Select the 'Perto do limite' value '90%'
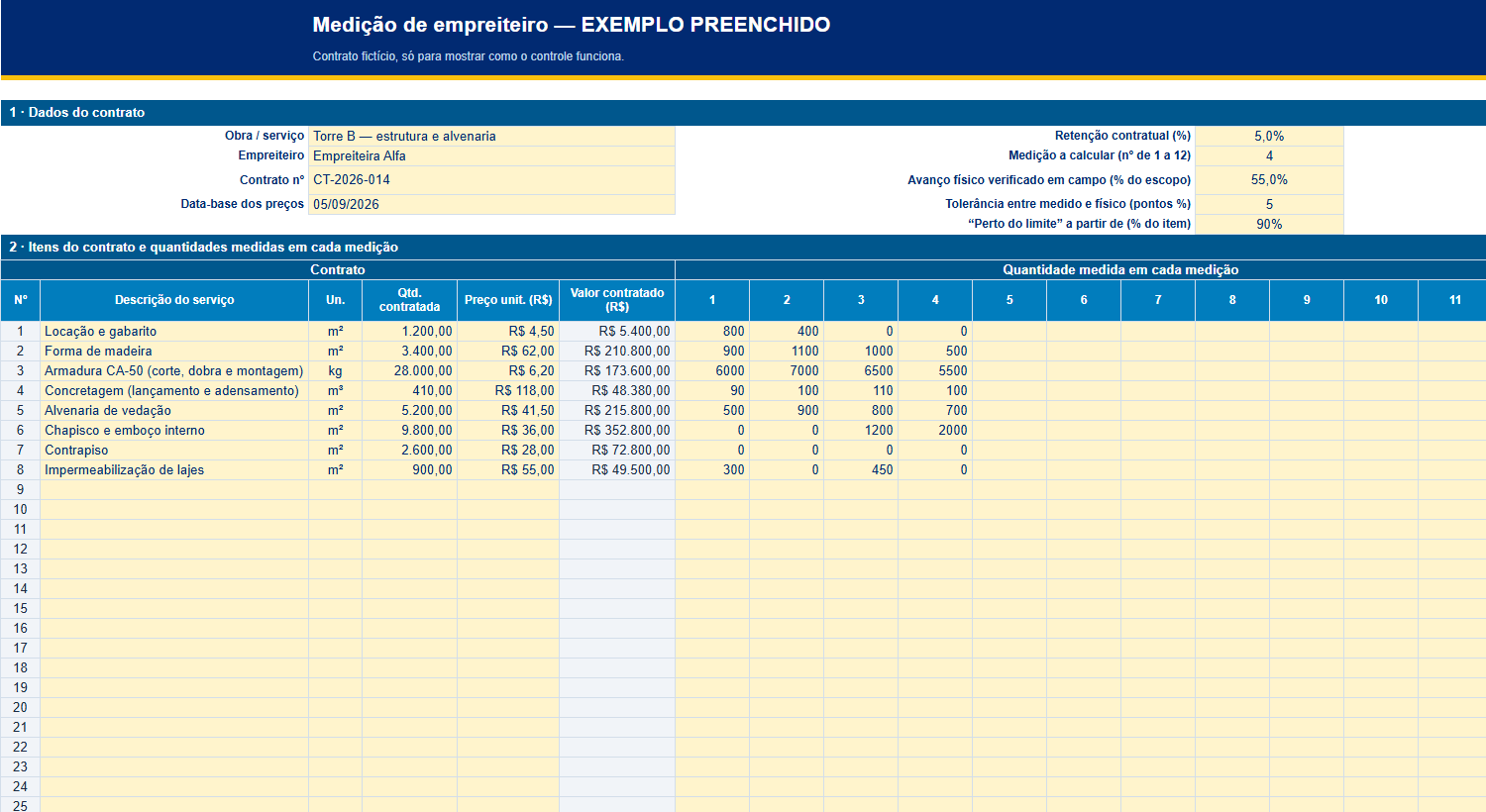This screenshot has height=812, width=1486. click(x=1269, y=224)
